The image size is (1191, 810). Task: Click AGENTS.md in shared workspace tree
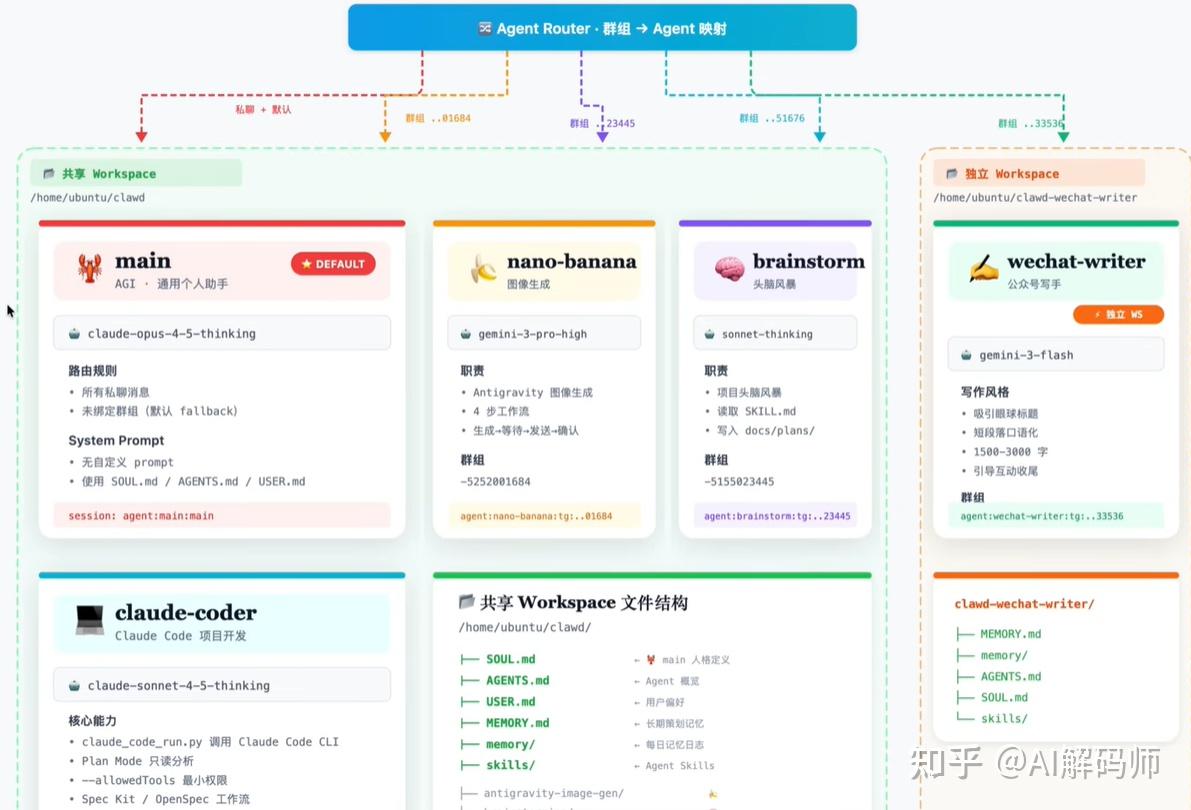tap(517, 681)
